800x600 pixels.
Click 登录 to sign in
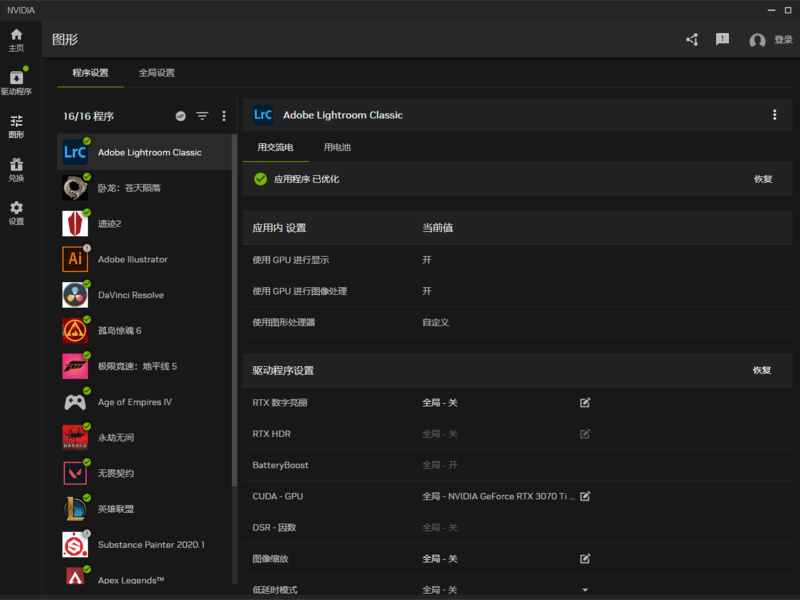pos(783,40)
